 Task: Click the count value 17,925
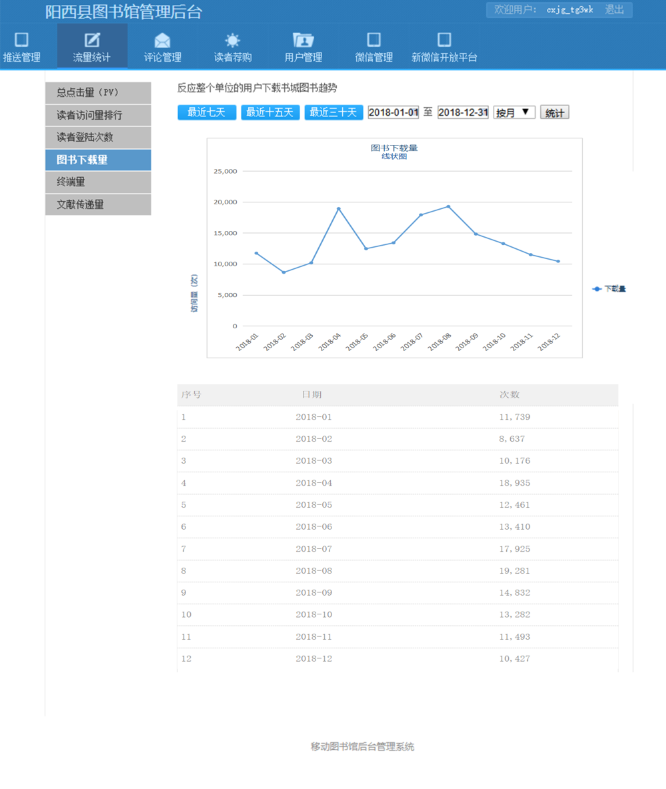pyautogui.click(x=515, y=549)
